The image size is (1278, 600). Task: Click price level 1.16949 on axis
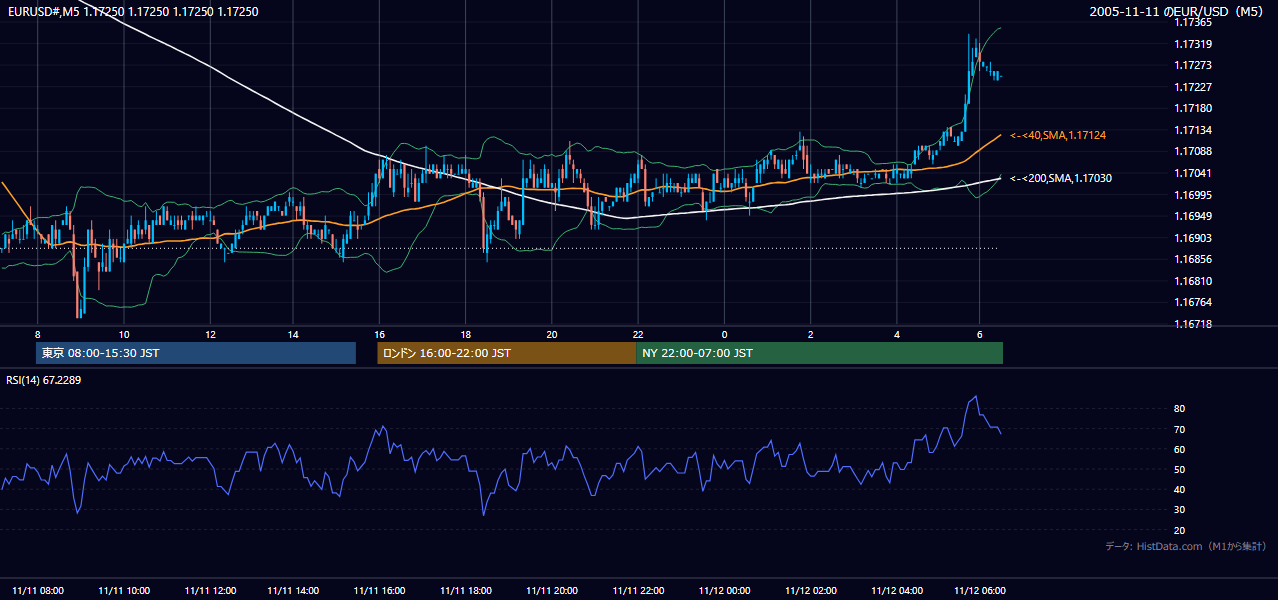1194,216
